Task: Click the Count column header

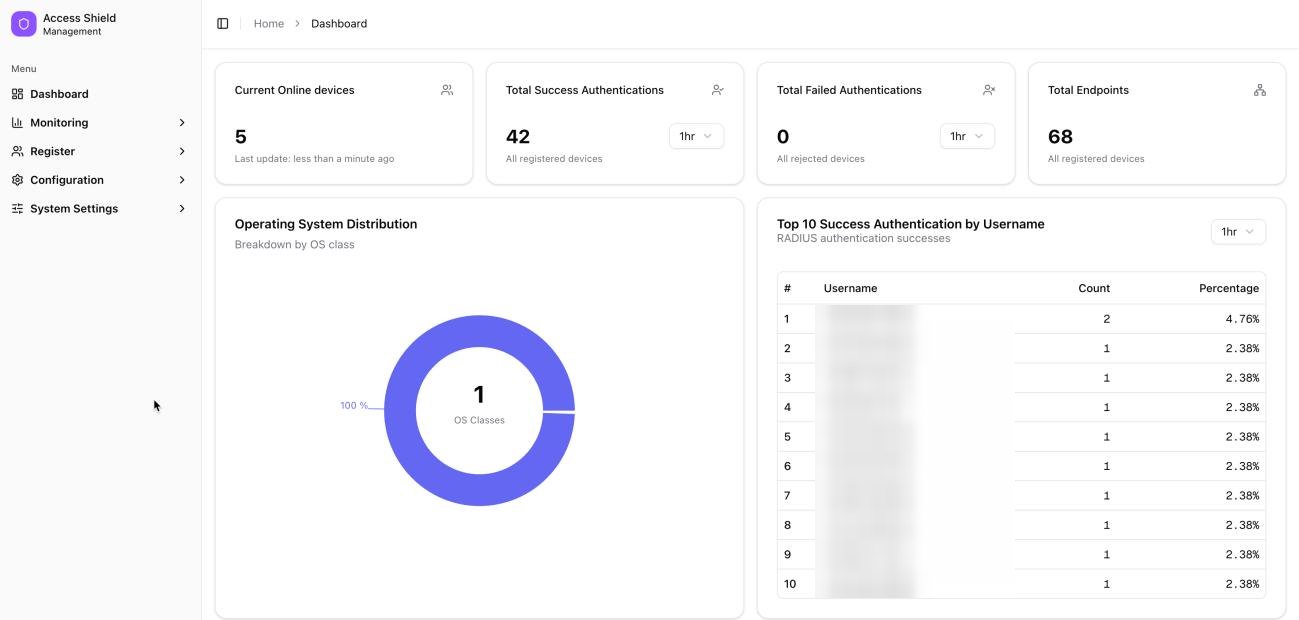Action: tap(1094, 288)
